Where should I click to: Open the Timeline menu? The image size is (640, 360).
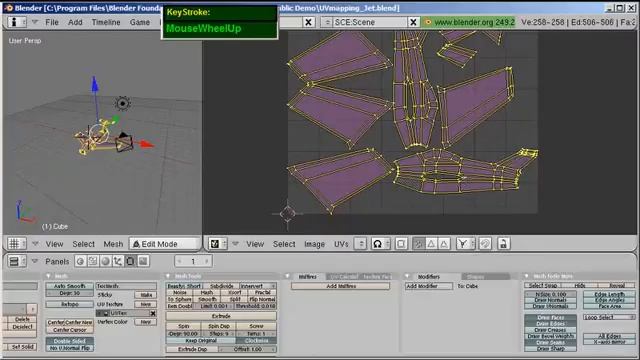(106, 22)
